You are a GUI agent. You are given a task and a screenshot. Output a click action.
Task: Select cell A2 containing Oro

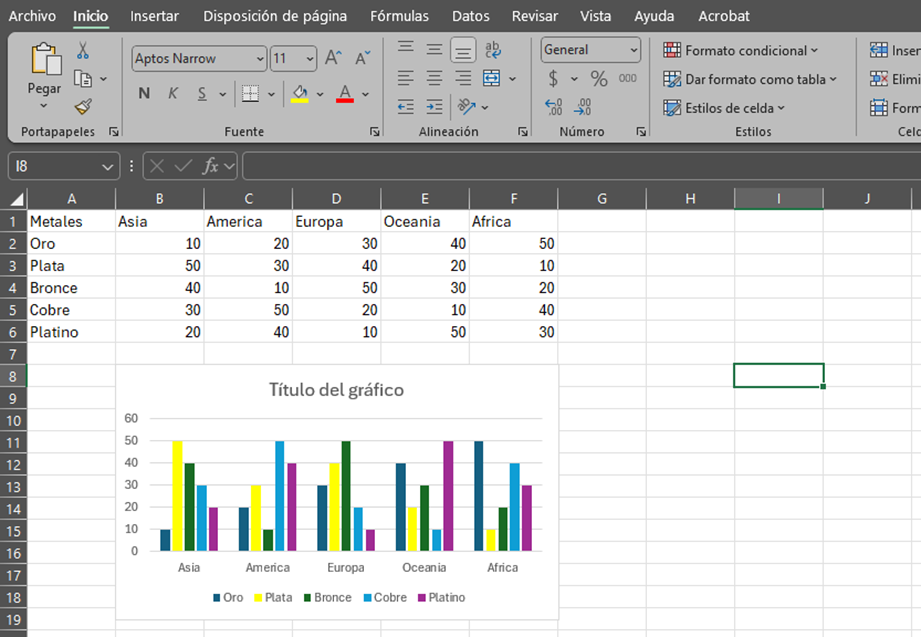[71, 243]
